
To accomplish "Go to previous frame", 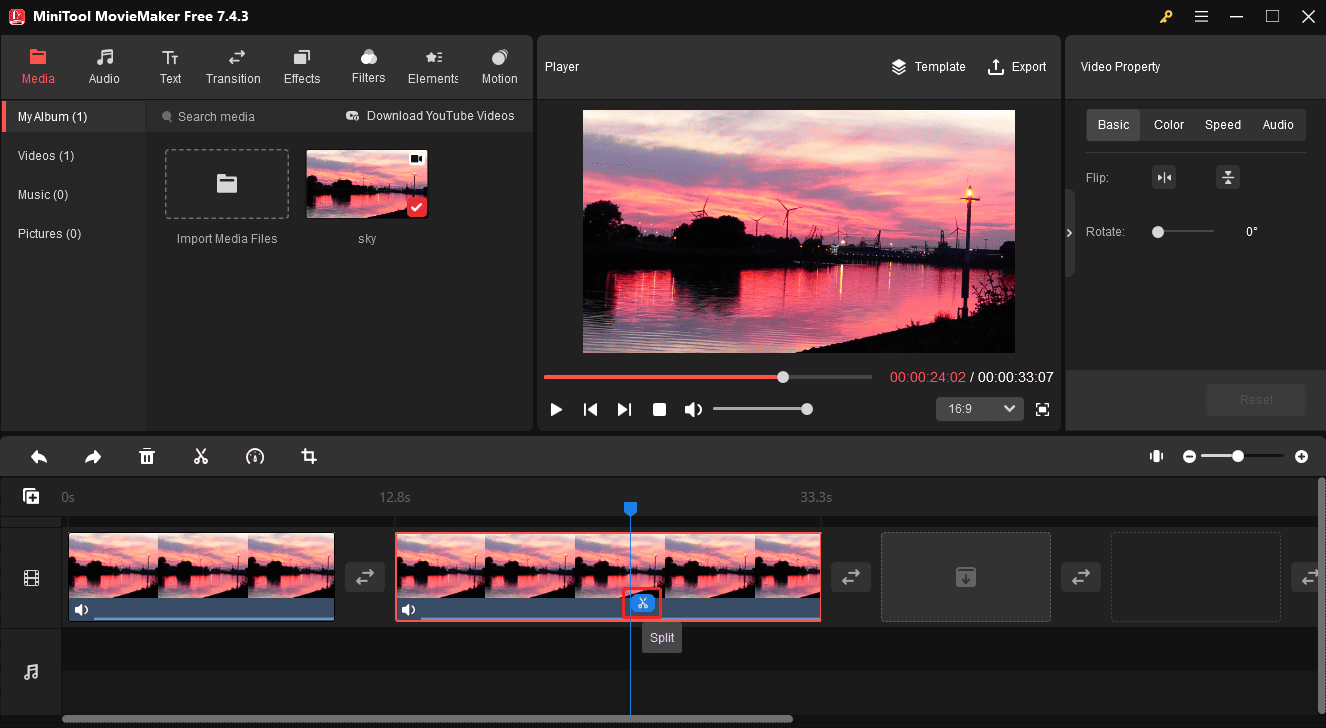I will (591, 409).
